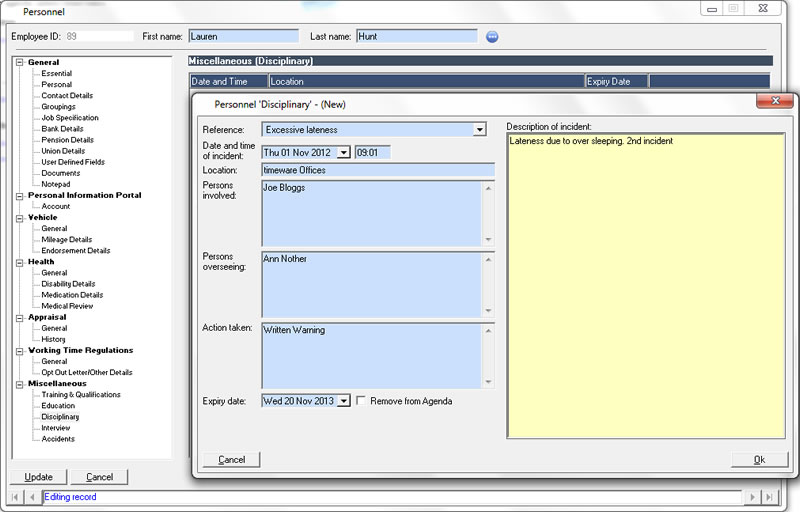800x512 pixels.
Task: Select Training & Qualifications in the tree
Action: (x=81, y=395)
